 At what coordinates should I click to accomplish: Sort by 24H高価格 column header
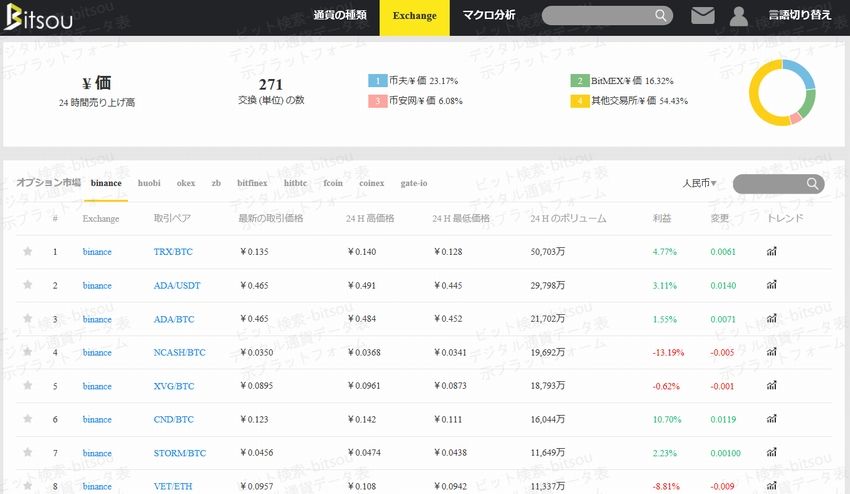tap(370, 218)
